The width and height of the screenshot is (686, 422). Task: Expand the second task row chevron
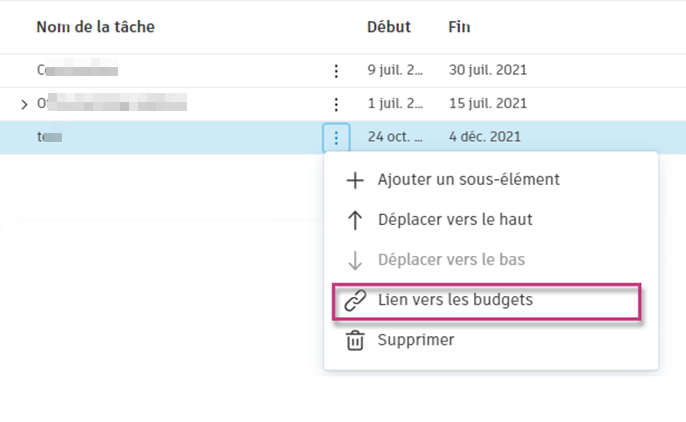pos(24,104)
